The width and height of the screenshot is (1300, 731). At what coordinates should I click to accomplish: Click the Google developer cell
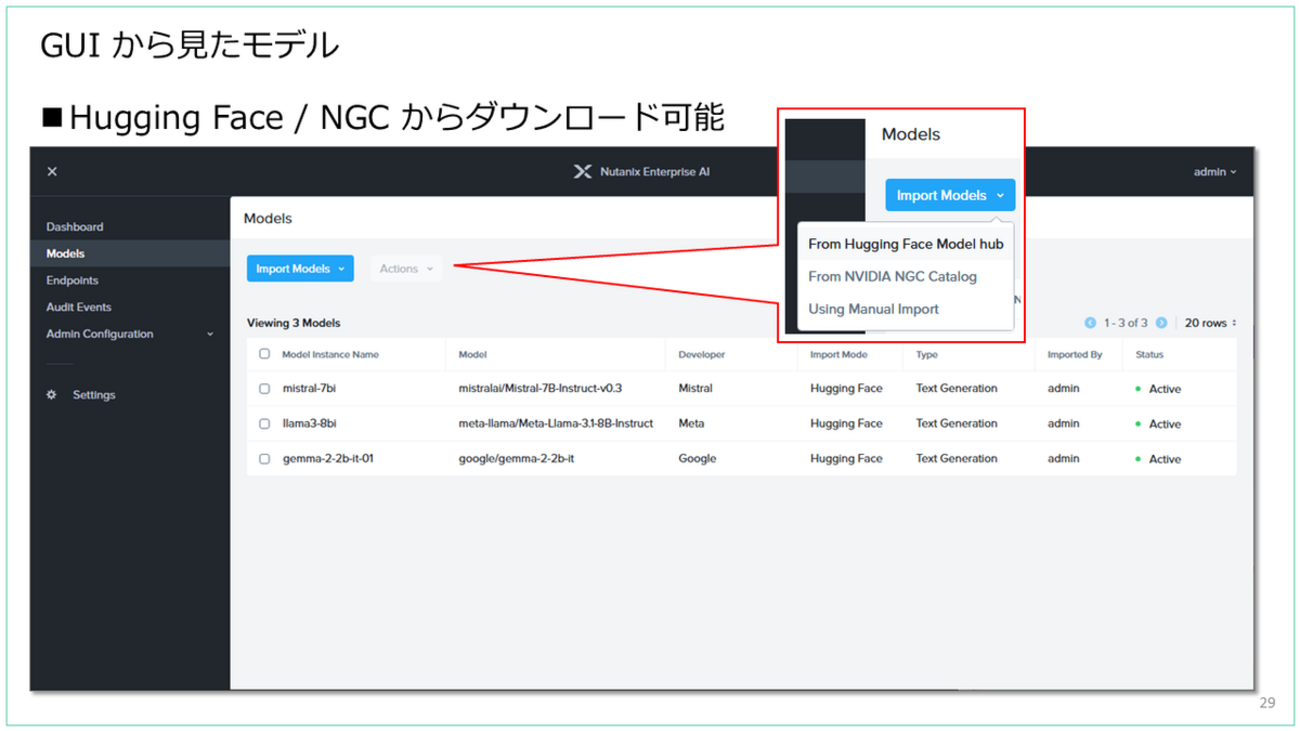click(697, 459)
